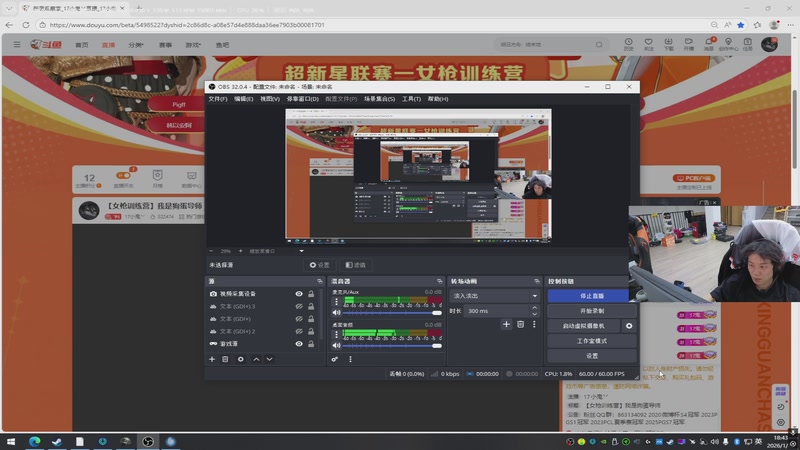
Task: Open OBS 编辑(E) menu
Action: (243, 99)
